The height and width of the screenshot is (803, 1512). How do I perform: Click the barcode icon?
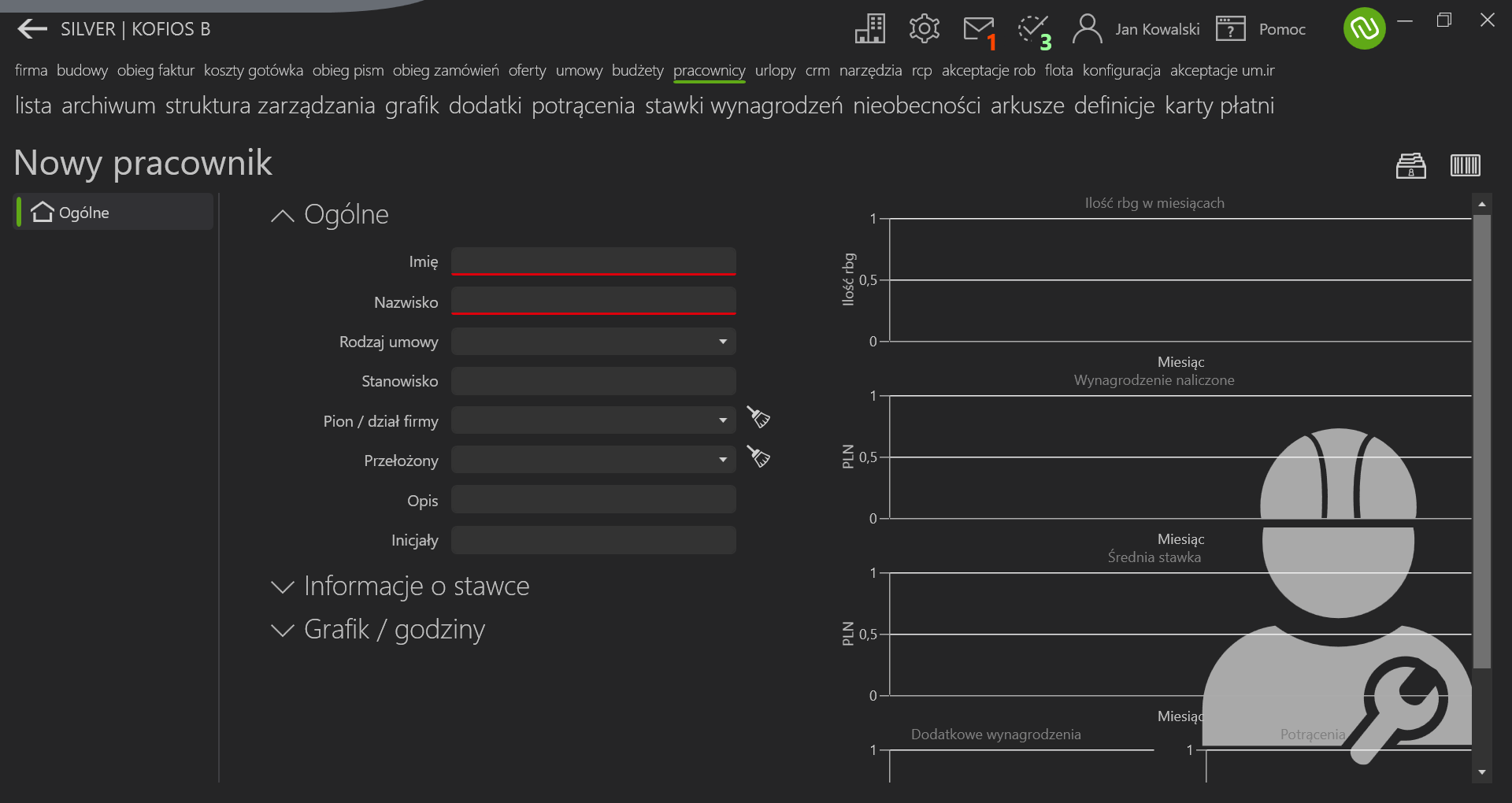click(x=1466, y=165)
